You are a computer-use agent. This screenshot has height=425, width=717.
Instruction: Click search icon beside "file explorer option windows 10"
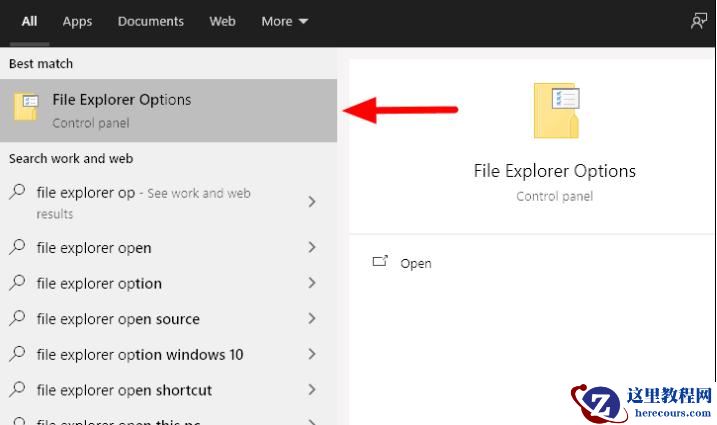pyautogui.click(x=17, y=354)
